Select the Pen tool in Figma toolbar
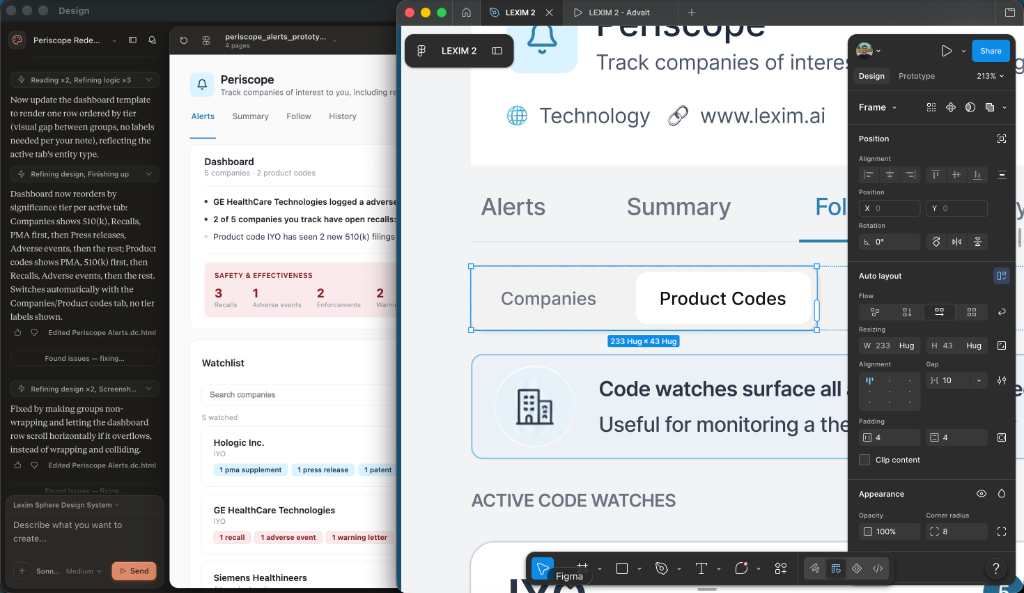 pyautogui.click(x=662, y=569)
